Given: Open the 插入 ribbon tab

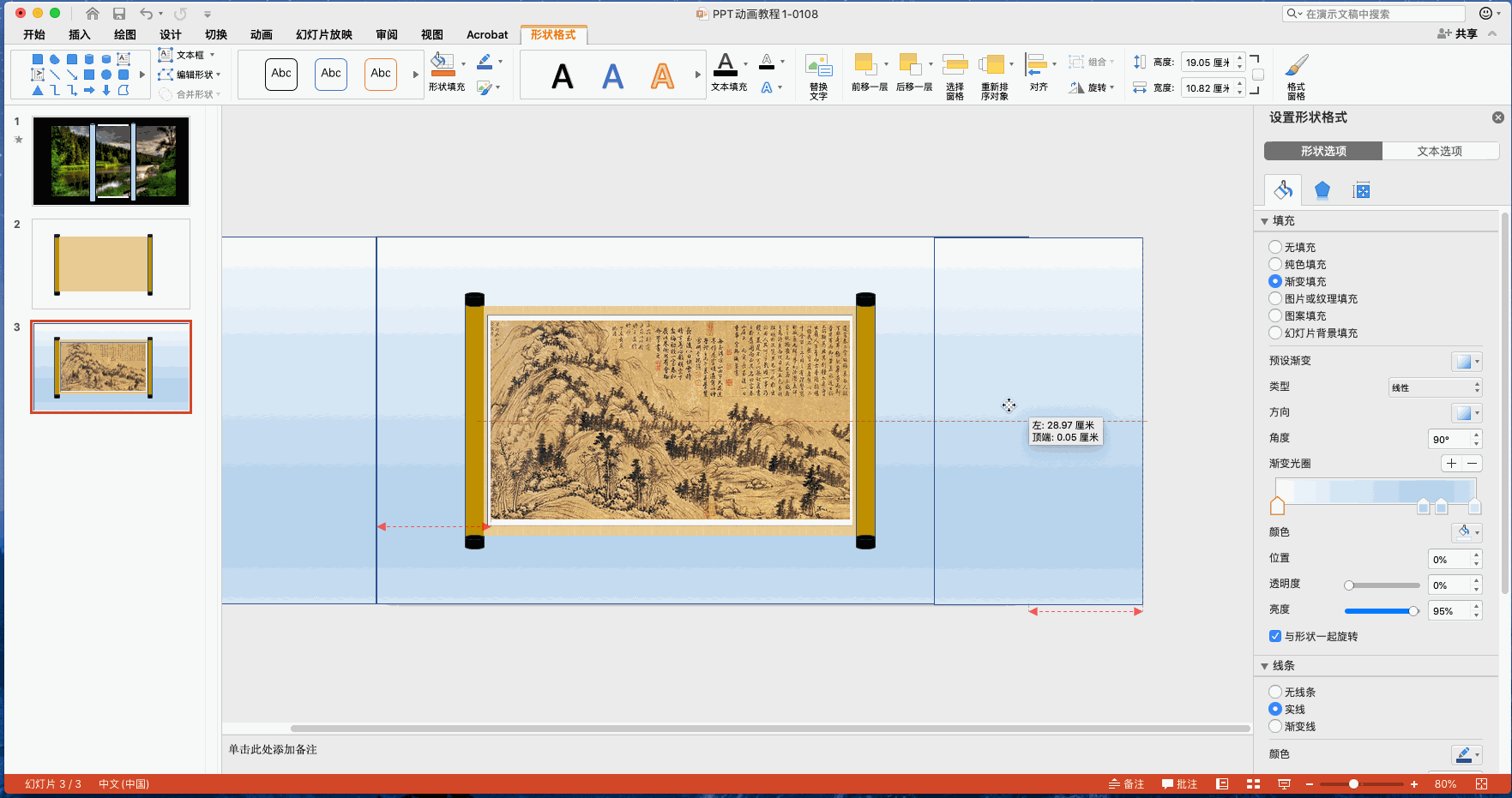Looking at the screenshot, I should coord(80,34).
